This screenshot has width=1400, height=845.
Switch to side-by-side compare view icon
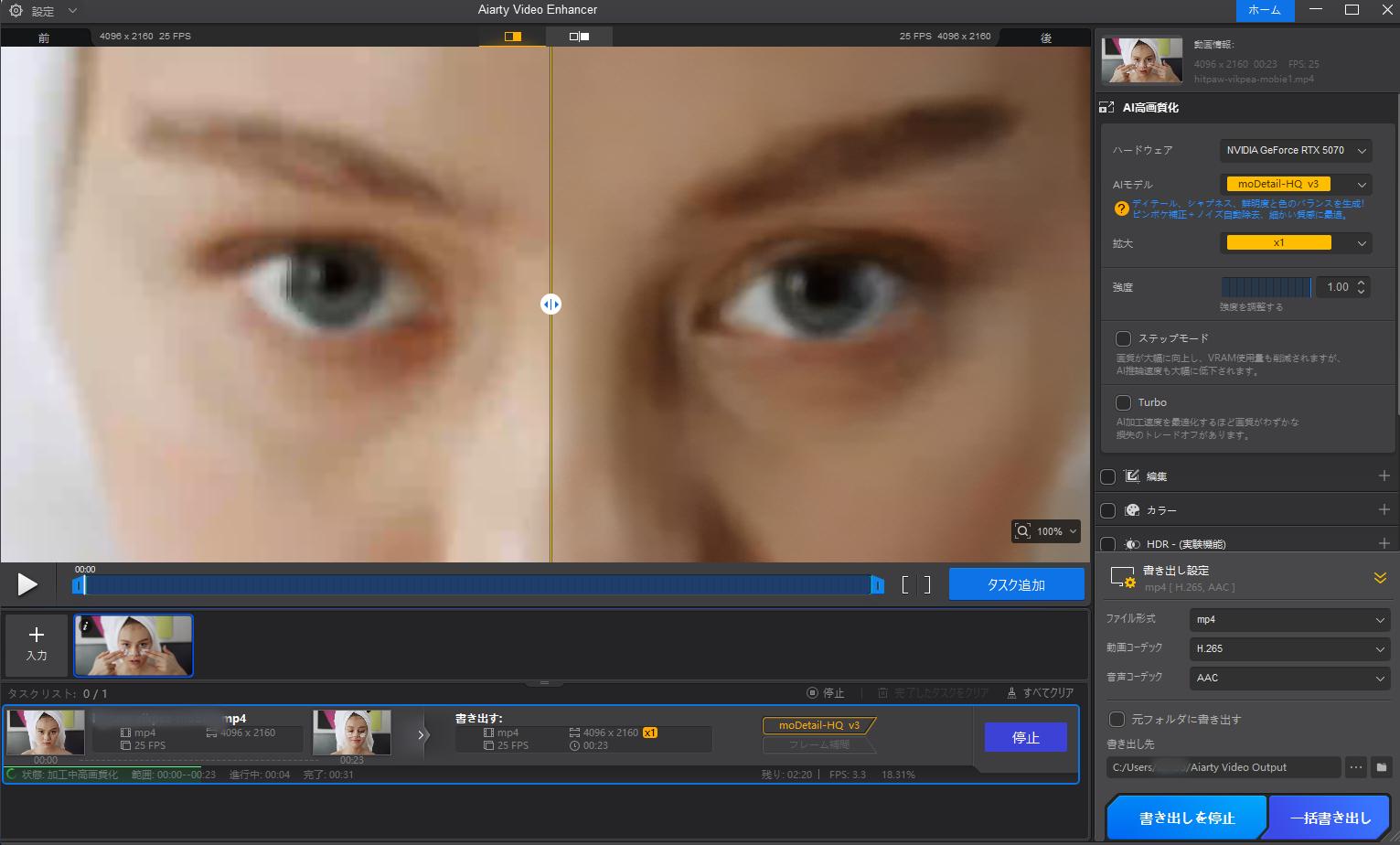pos(579,37)
